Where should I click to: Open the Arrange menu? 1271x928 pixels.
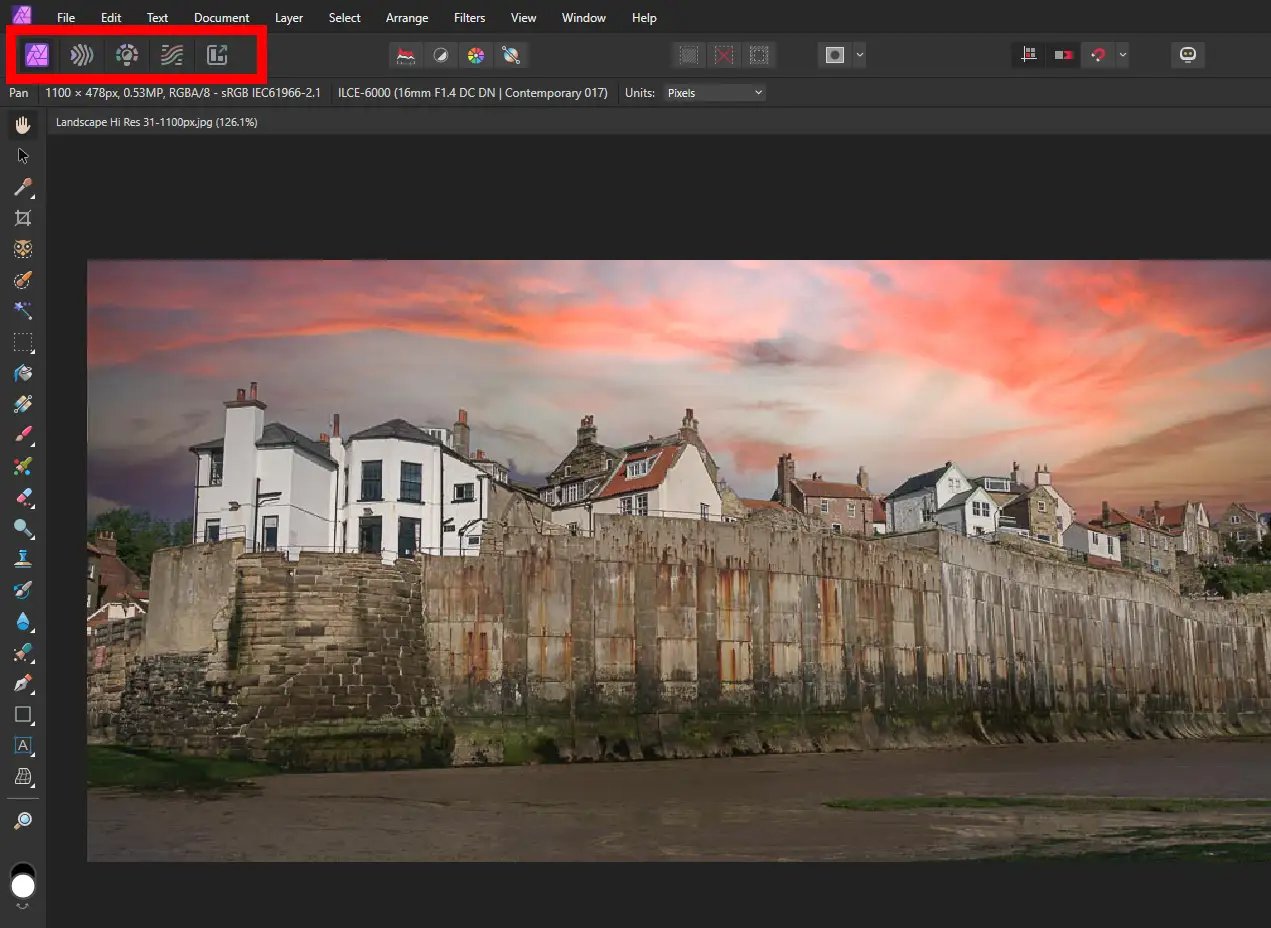[407, 18]
